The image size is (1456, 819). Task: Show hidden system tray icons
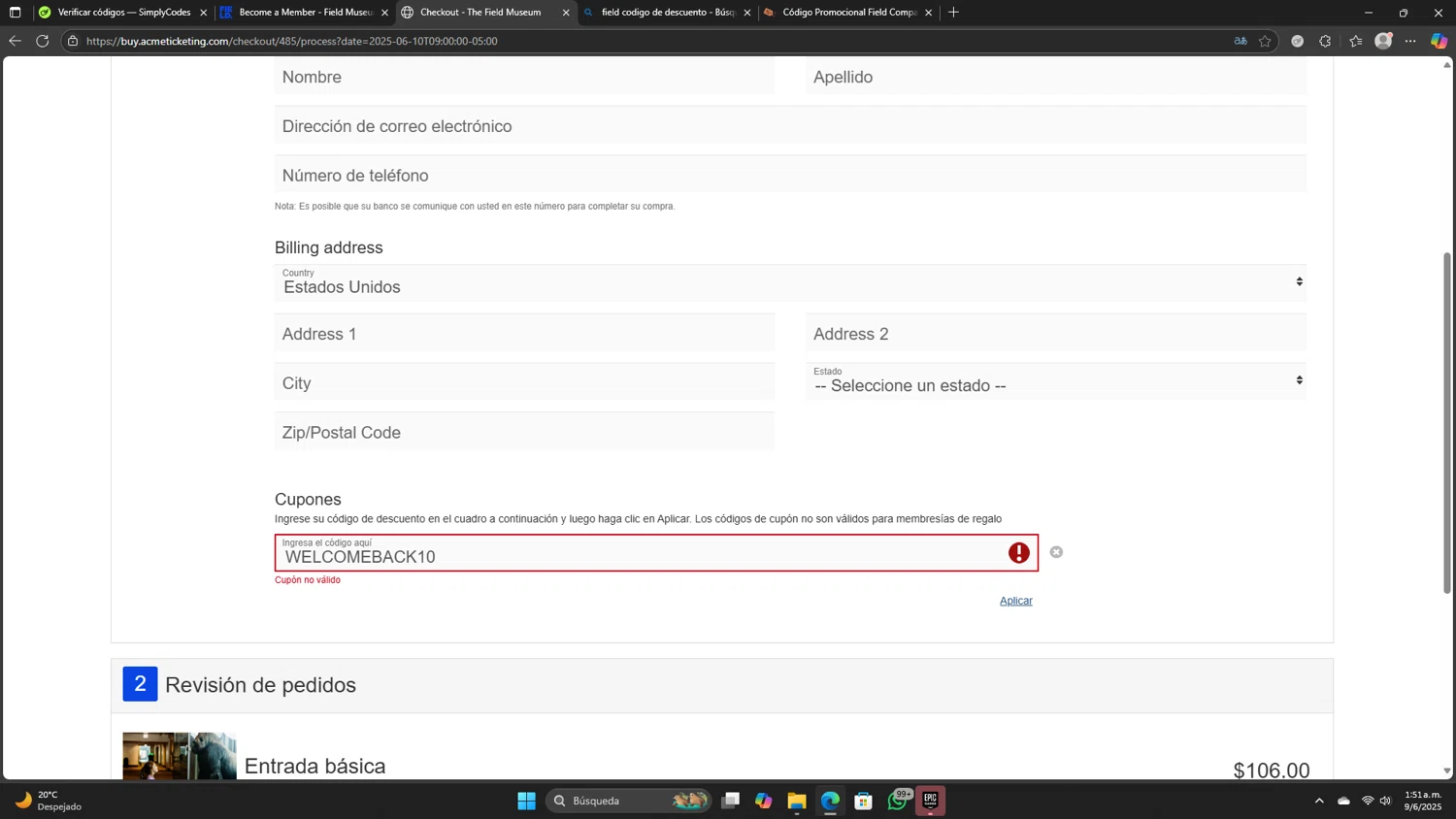click(x=1319, y=801)
